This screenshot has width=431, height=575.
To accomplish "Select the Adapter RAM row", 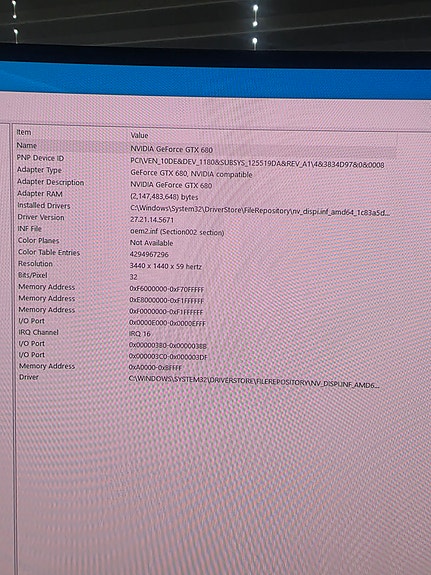I will [205, 195].
